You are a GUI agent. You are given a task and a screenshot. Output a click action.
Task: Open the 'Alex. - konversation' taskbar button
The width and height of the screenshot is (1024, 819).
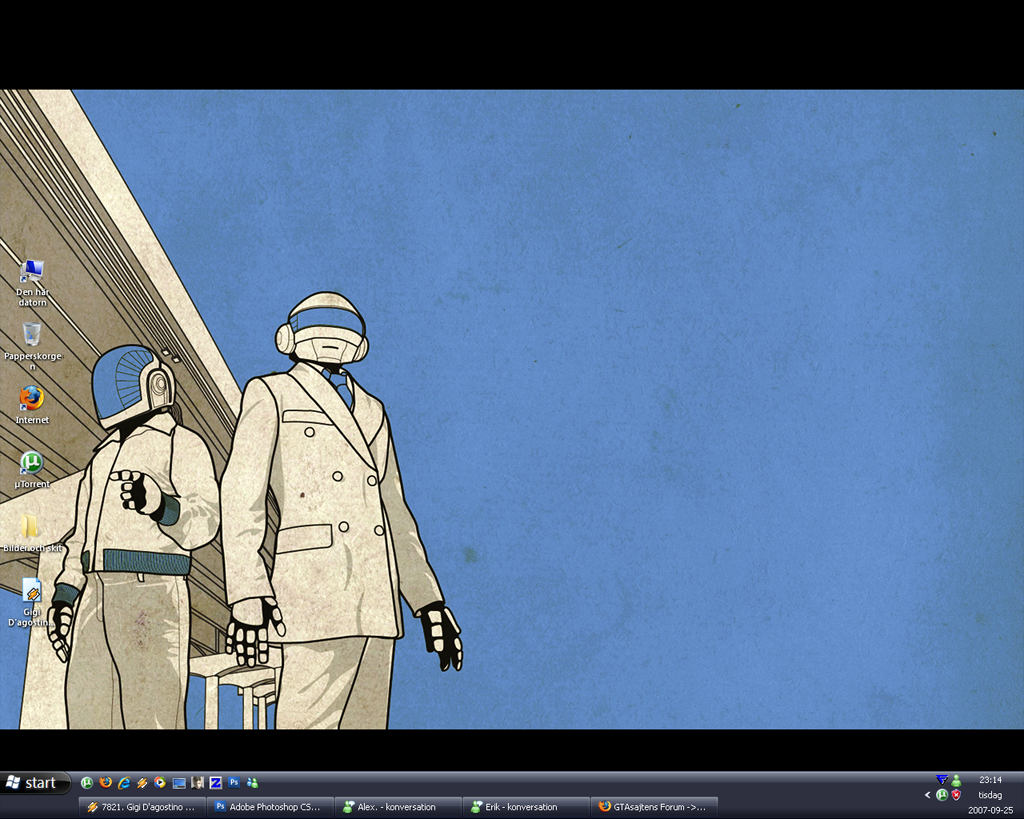(x=398, y=807)
